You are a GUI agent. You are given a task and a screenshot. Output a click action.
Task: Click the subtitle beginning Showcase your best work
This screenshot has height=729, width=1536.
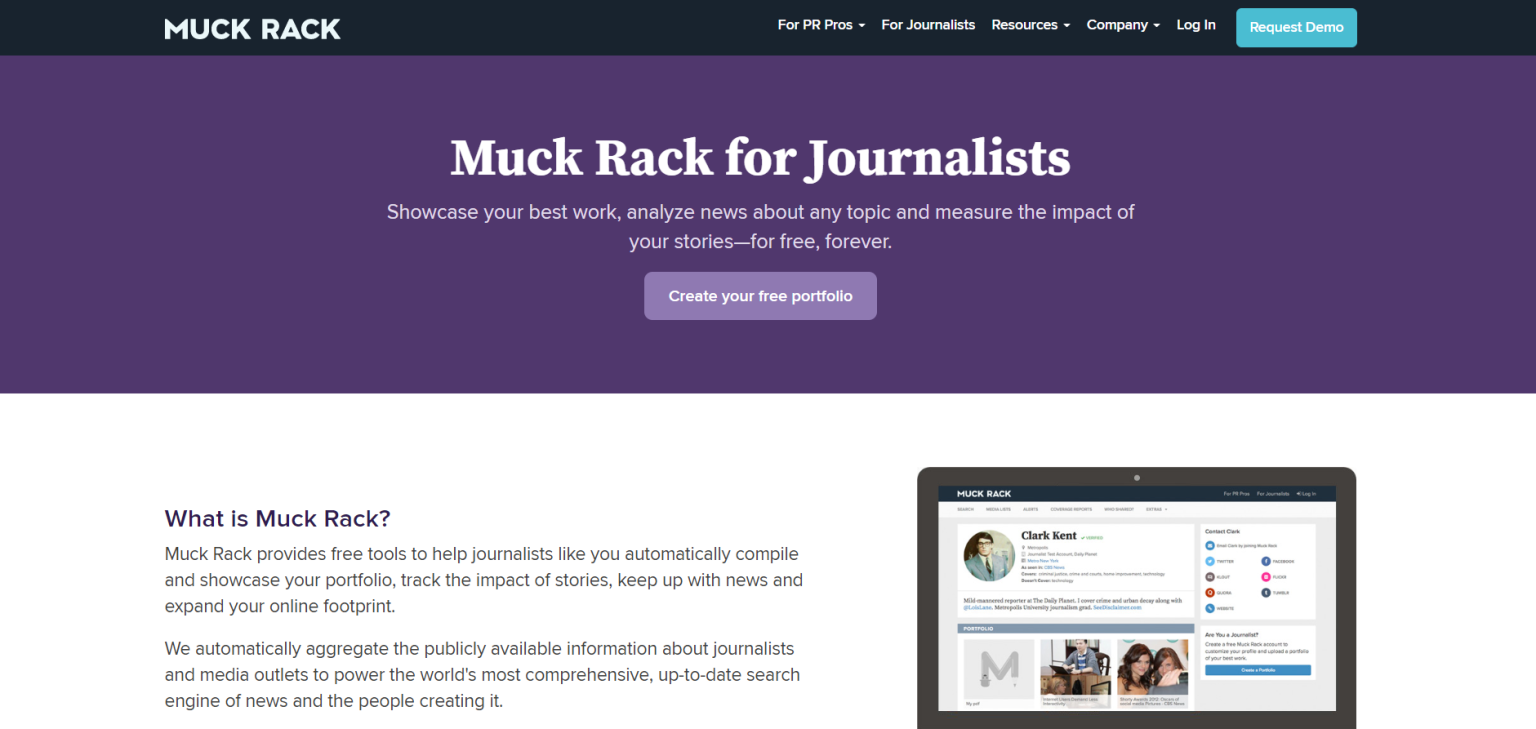click(x=760, y=227)
